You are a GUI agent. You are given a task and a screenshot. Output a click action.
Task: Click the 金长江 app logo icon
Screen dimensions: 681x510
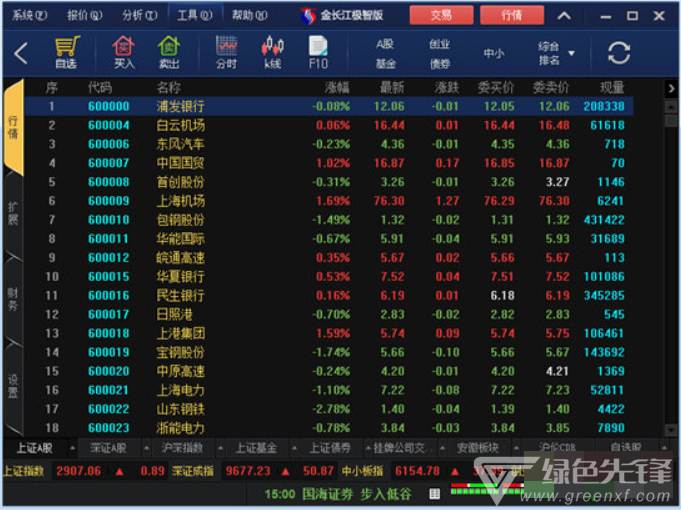[308, 16]
